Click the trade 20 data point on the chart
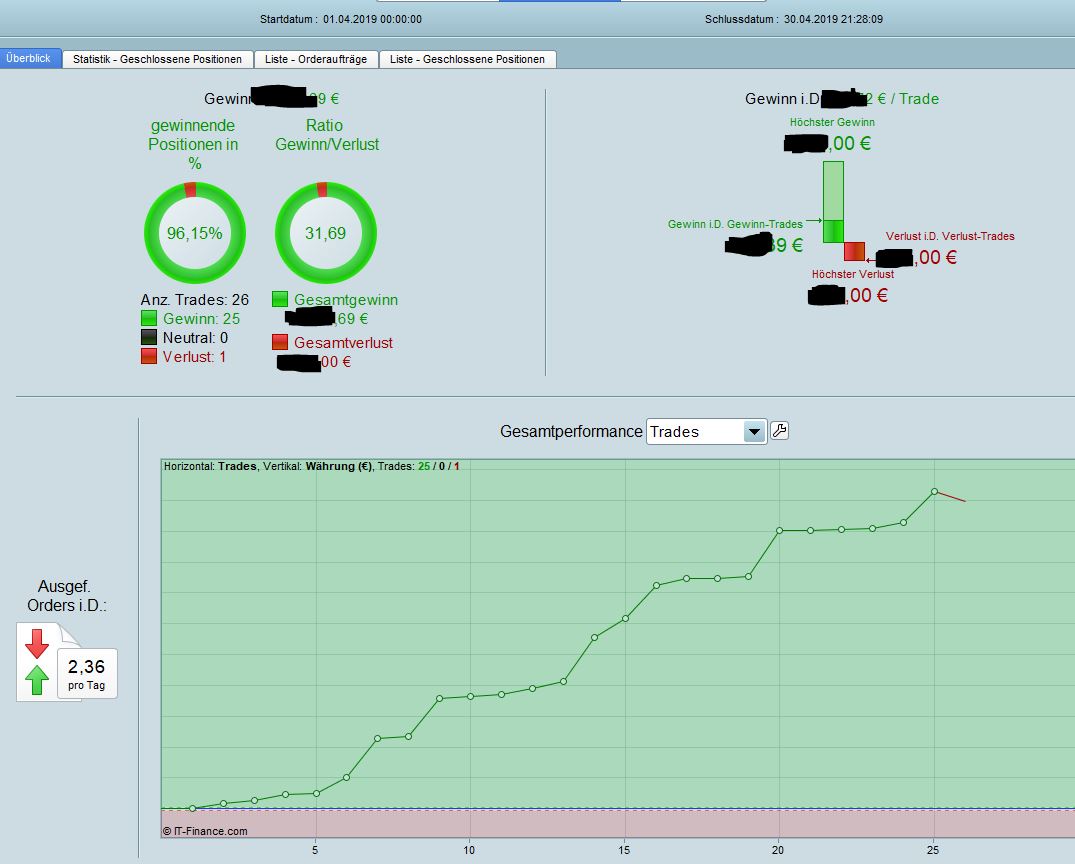The width and height of the screenshot is (1075, 864). pyautogui.click(x=780, y=531)
